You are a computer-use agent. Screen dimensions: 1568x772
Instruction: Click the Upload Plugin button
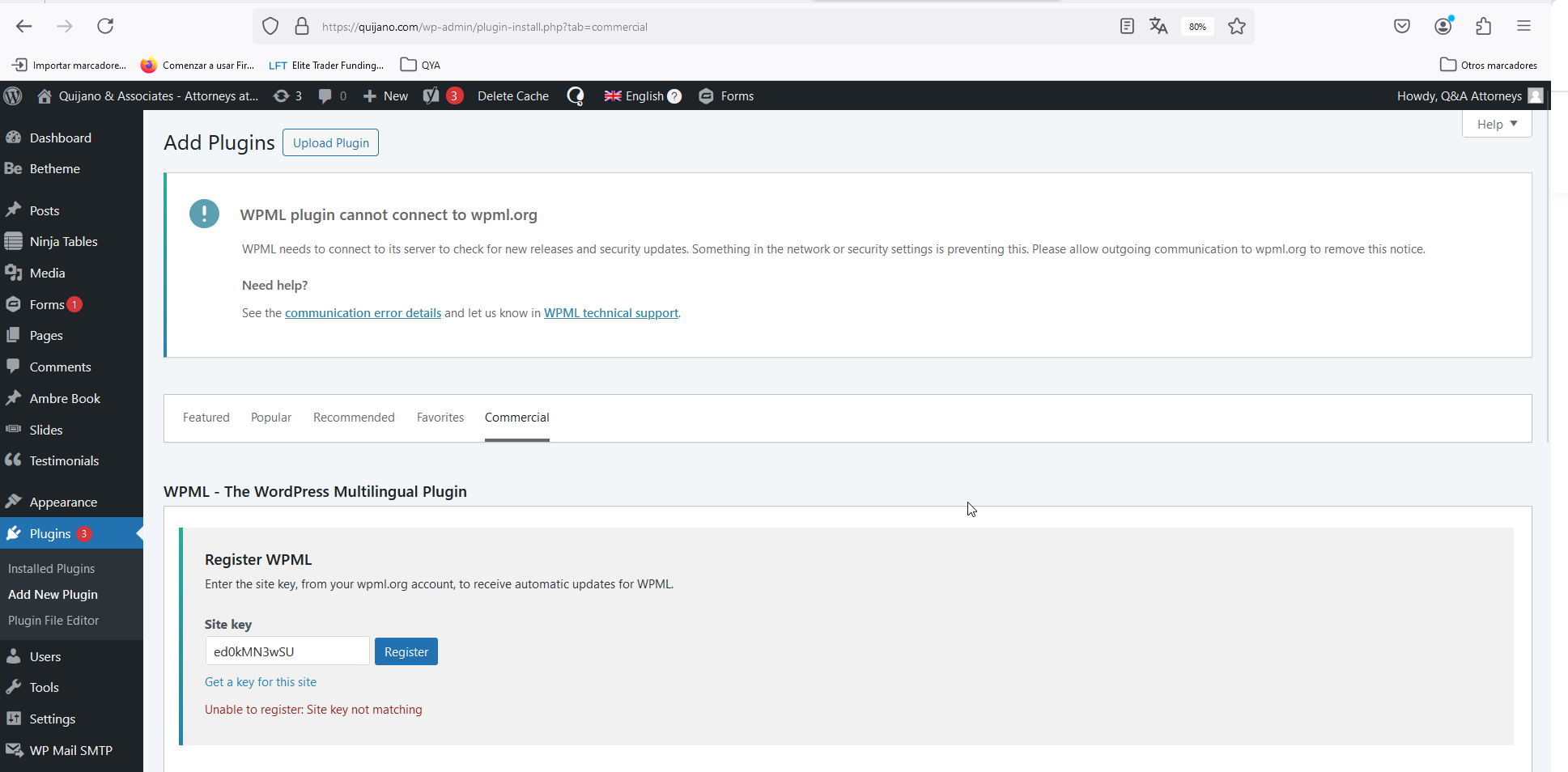coord(330,143)
